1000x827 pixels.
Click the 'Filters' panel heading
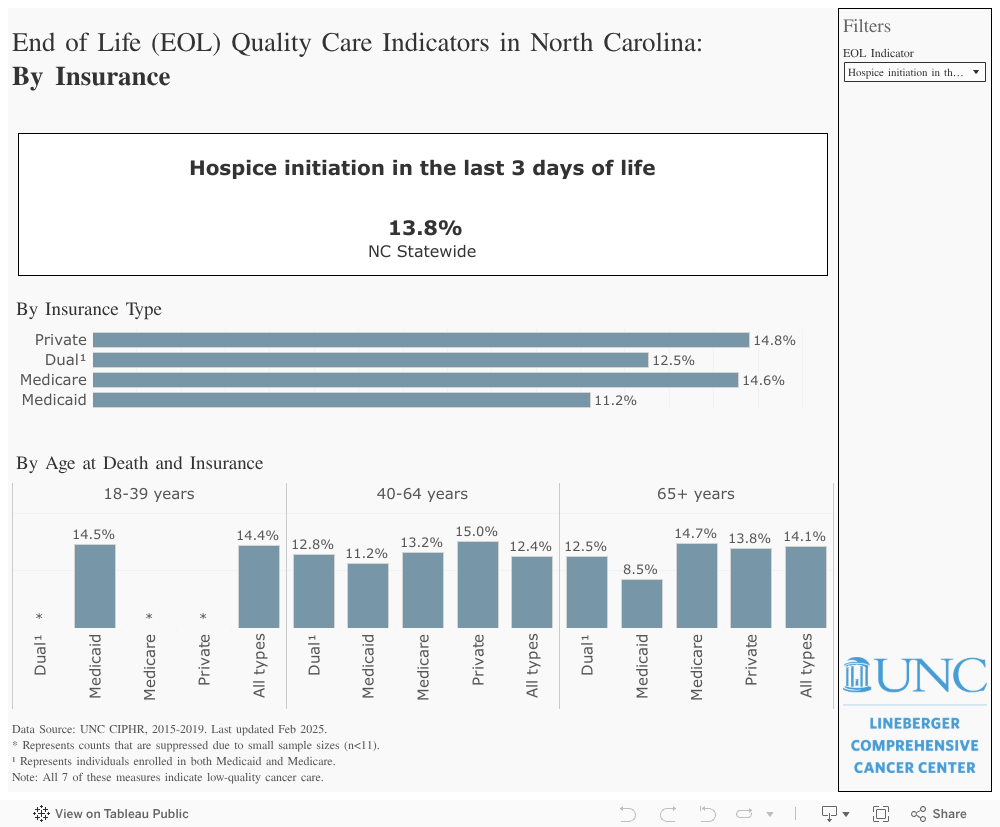pyautogui.click(x=867, y=26)
